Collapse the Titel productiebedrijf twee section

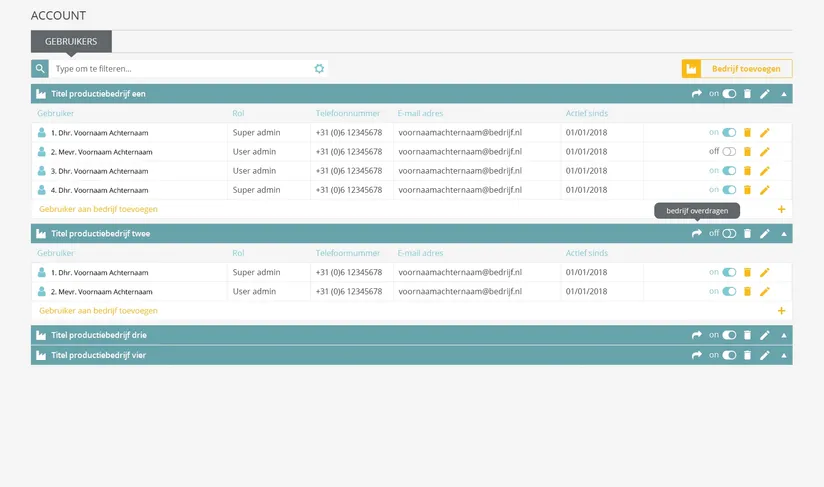tap(784, 233)
